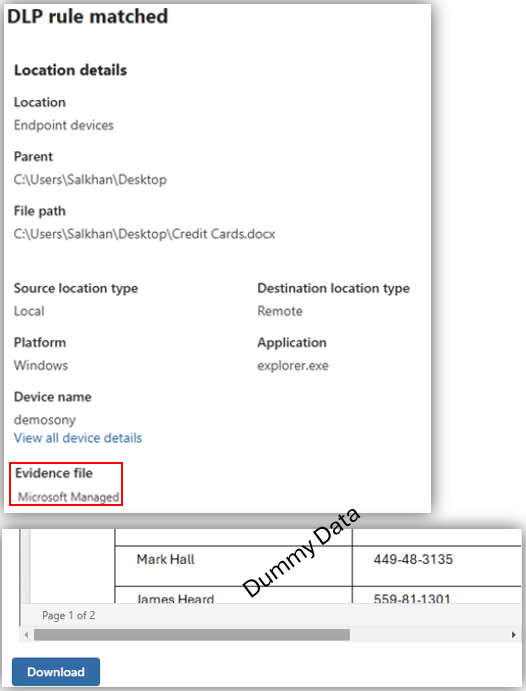The height and width of the screenshot is (691, 526).
Task: Click the Evidence file label
Action: [x=54, y=473]
